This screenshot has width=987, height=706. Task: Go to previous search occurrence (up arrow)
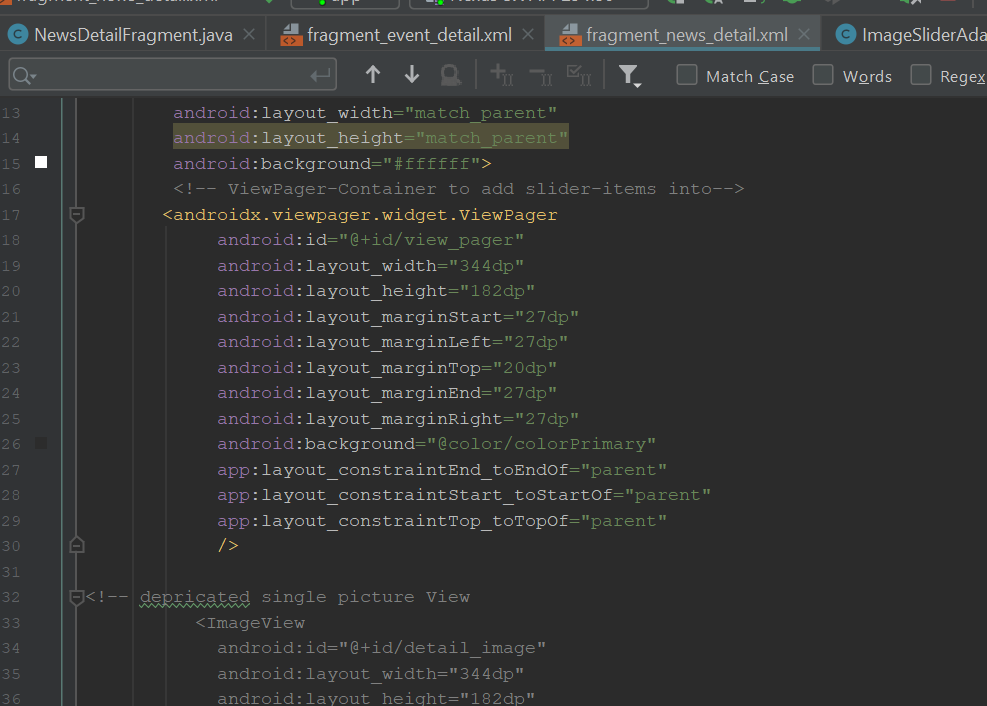point(373,75)
